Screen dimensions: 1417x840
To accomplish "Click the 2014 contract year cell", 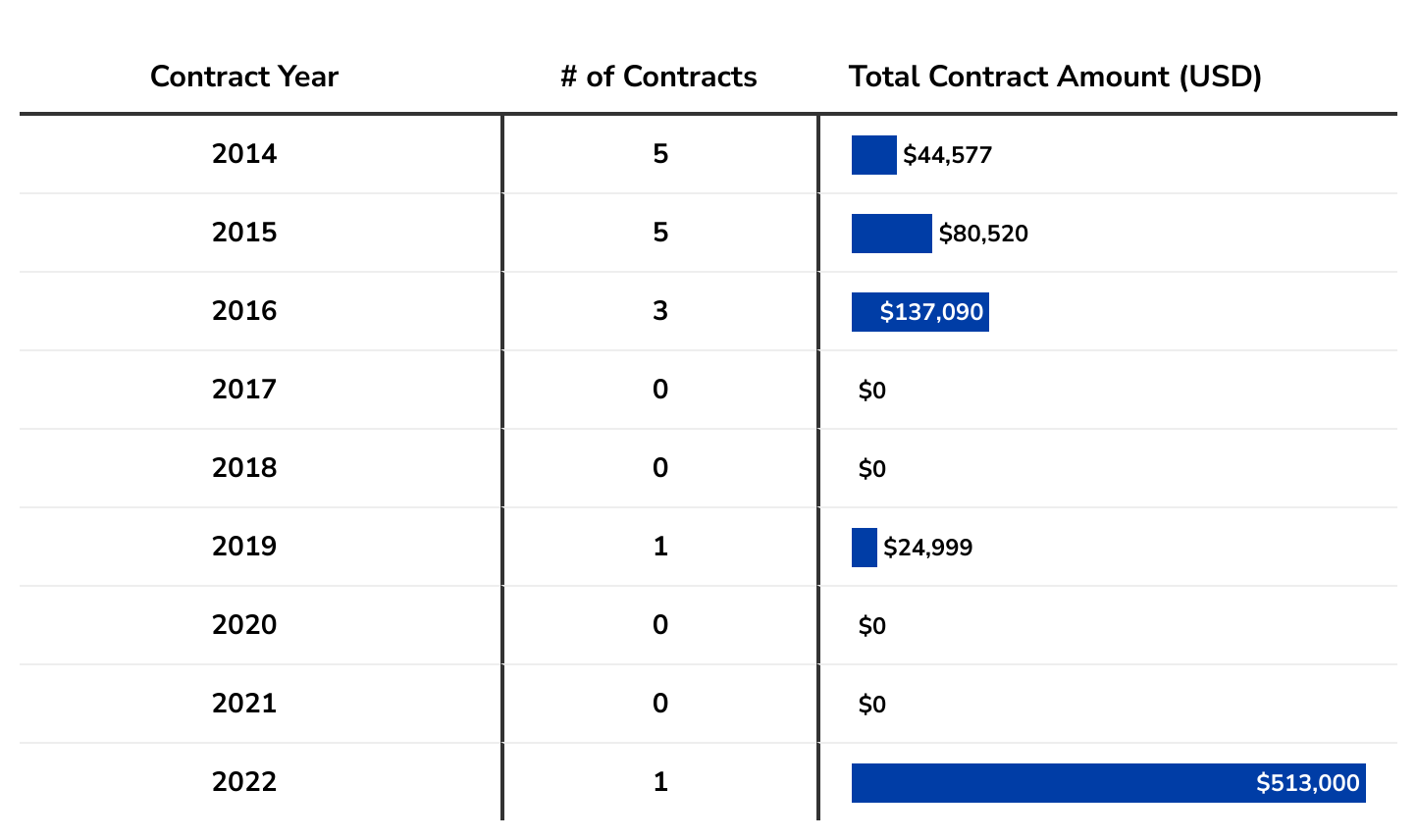I will [244, 154].
